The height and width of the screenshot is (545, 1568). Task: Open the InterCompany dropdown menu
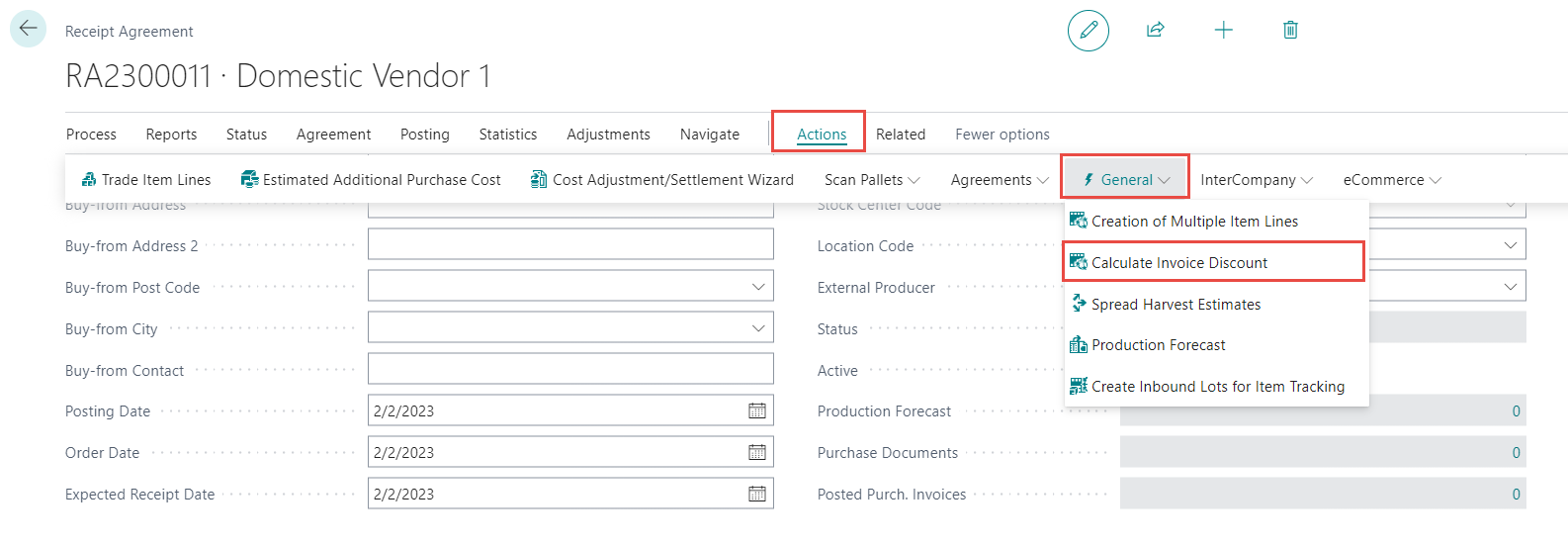tap(1256, 180)
